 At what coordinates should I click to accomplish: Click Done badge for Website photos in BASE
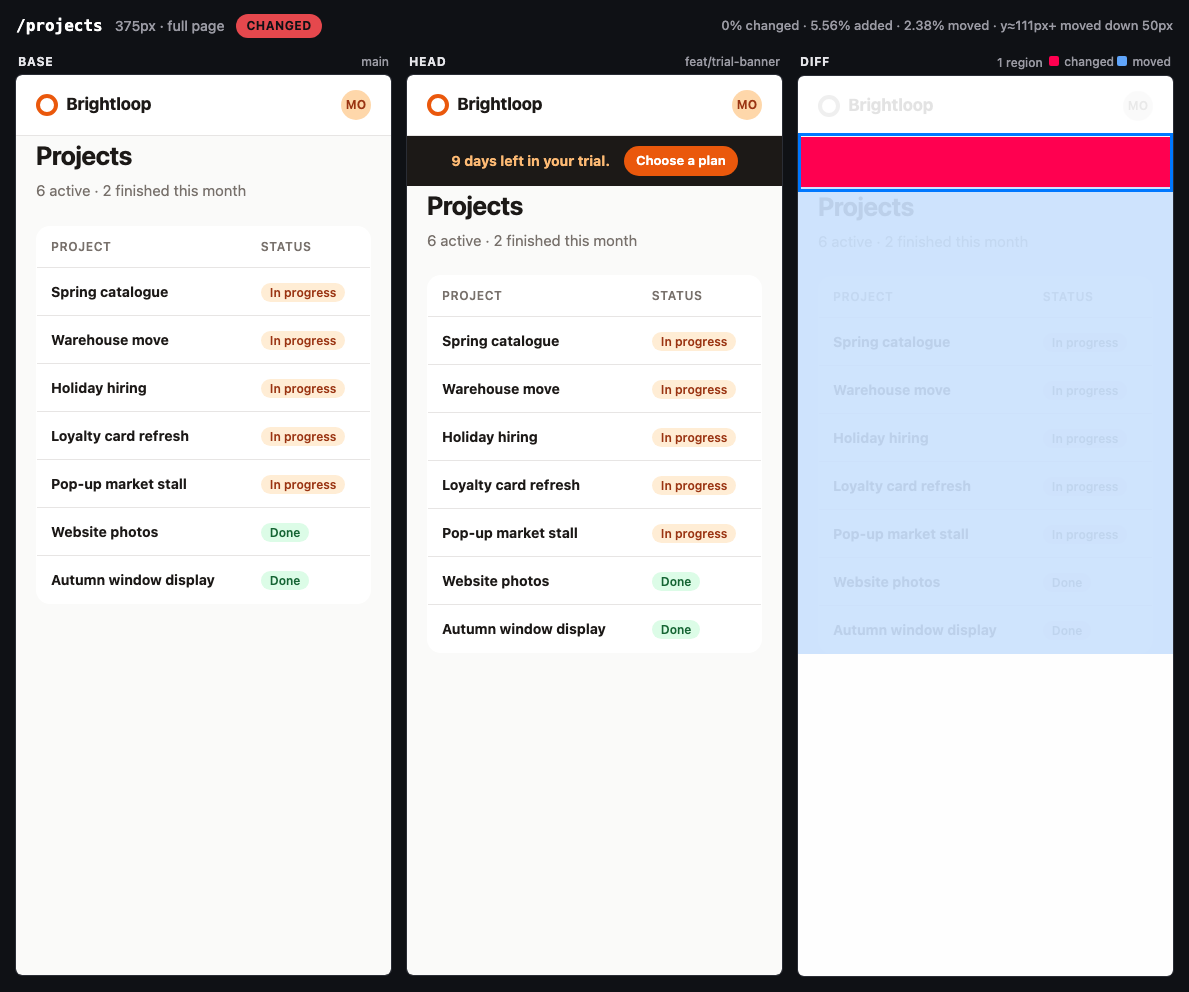(285, 532)
